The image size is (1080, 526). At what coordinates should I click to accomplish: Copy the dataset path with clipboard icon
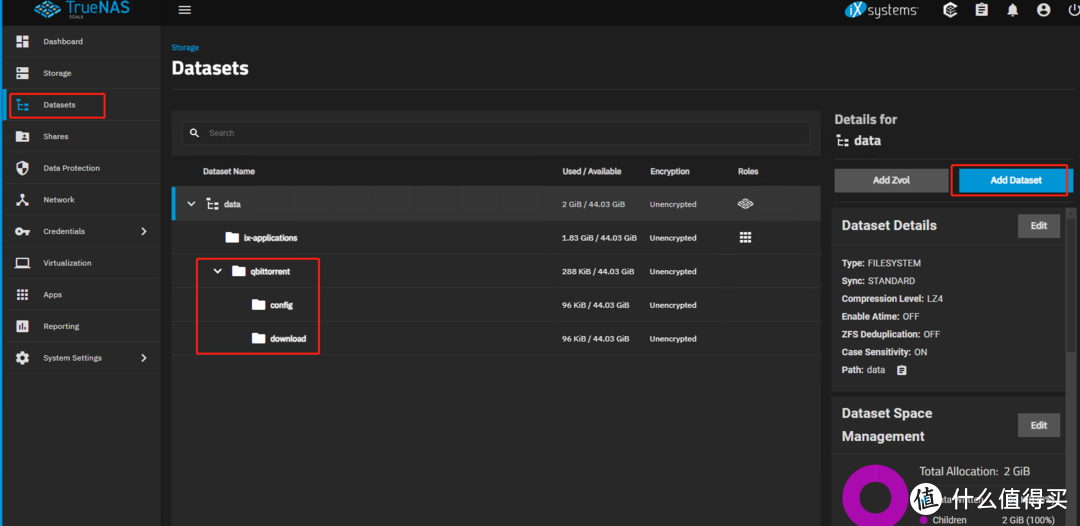coord(902,370)
